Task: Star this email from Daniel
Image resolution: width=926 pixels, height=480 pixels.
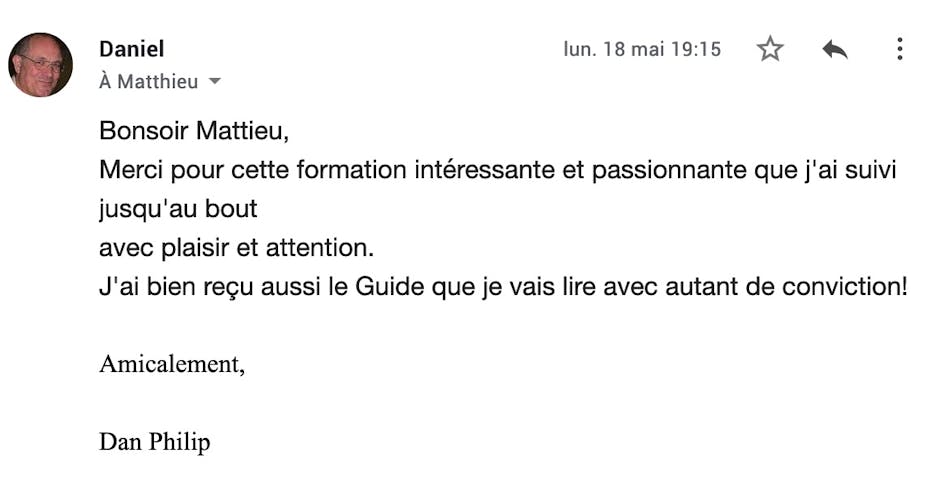Action: (x=770, y=49)
